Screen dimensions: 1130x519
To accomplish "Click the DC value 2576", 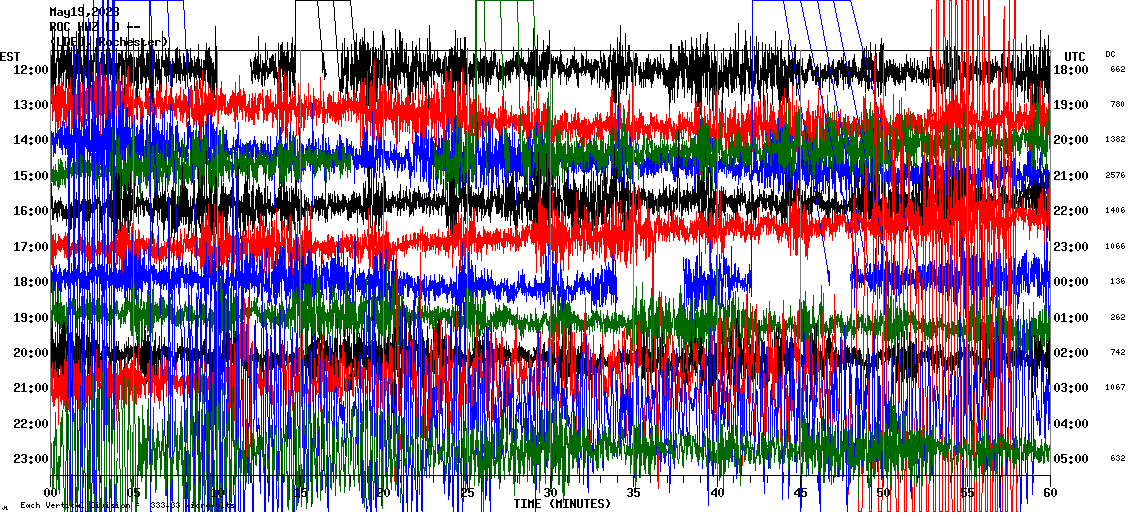I will 1117,176.
